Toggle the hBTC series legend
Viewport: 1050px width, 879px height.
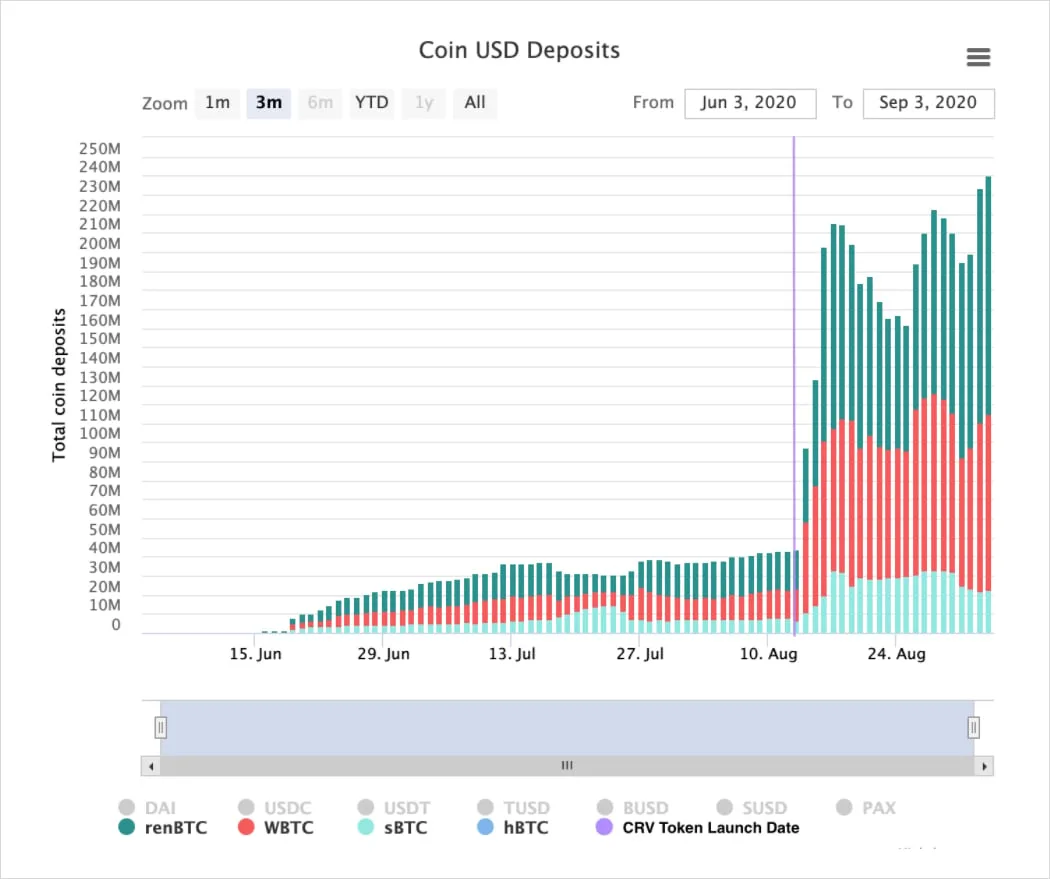[x=513, y=827]
